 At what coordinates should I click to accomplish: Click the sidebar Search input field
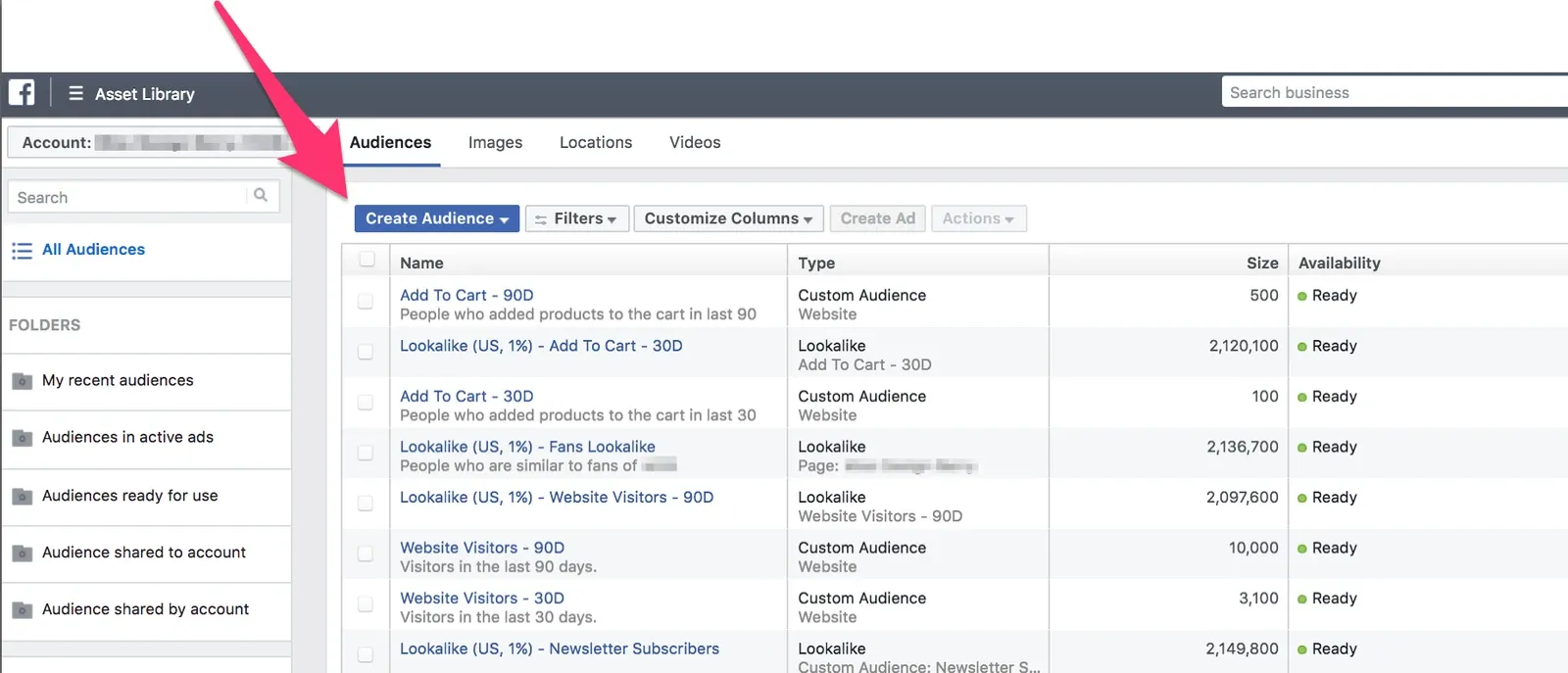(143, 196)
